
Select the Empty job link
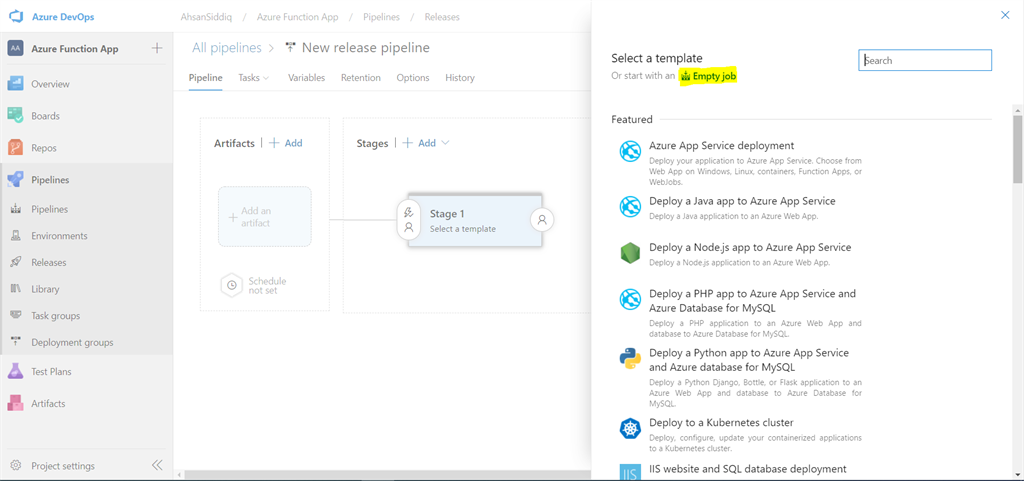click(x=709, y=76)
